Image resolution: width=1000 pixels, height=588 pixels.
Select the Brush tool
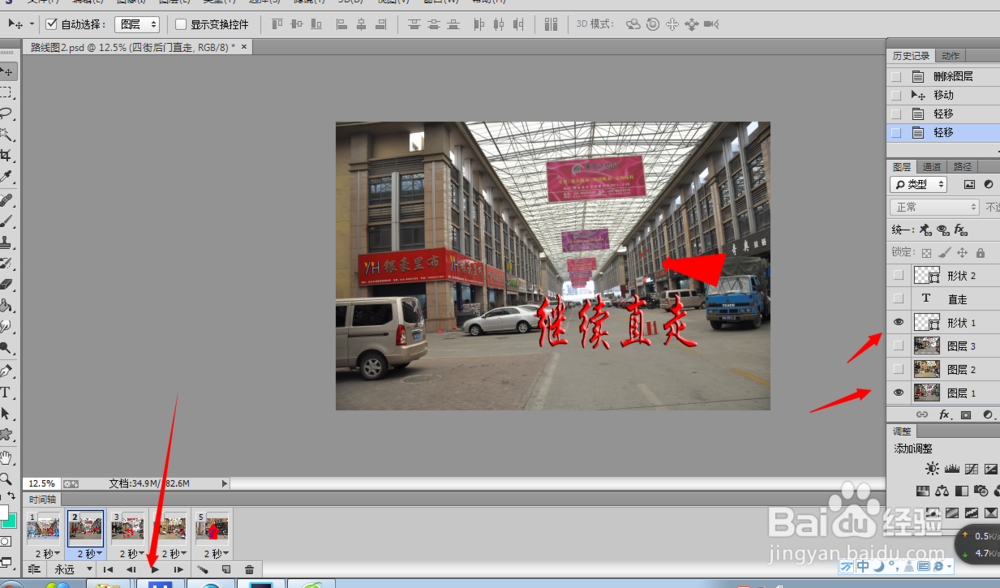(6, 221)
